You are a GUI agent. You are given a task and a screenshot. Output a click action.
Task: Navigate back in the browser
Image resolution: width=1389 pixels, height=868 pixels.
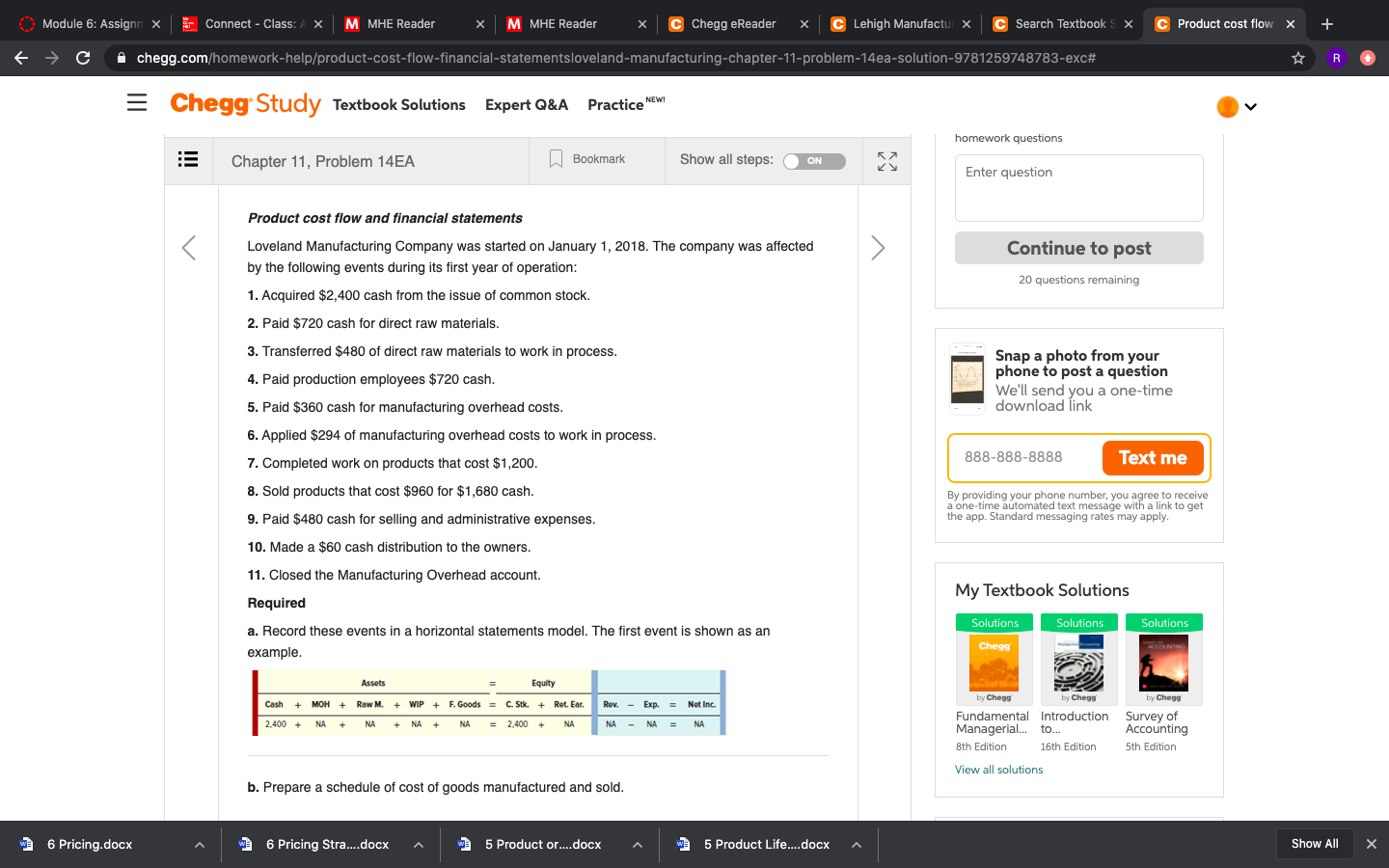(x=21, y=58)
